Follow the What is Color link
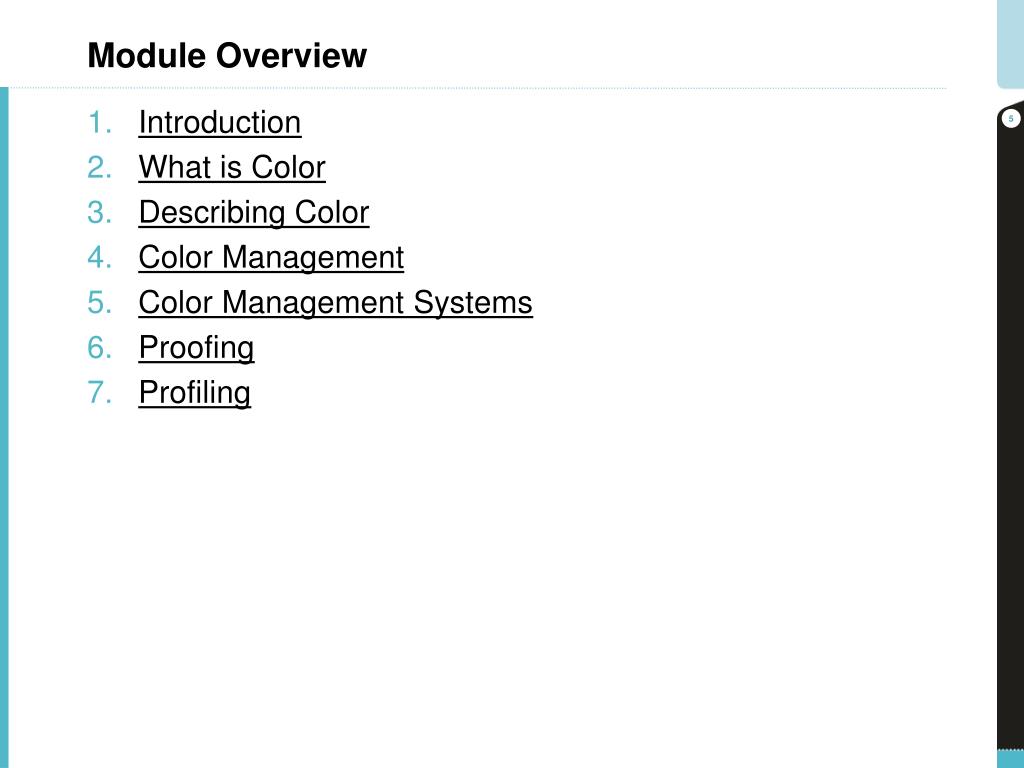The image size is (1024, 768). (232, 168)
